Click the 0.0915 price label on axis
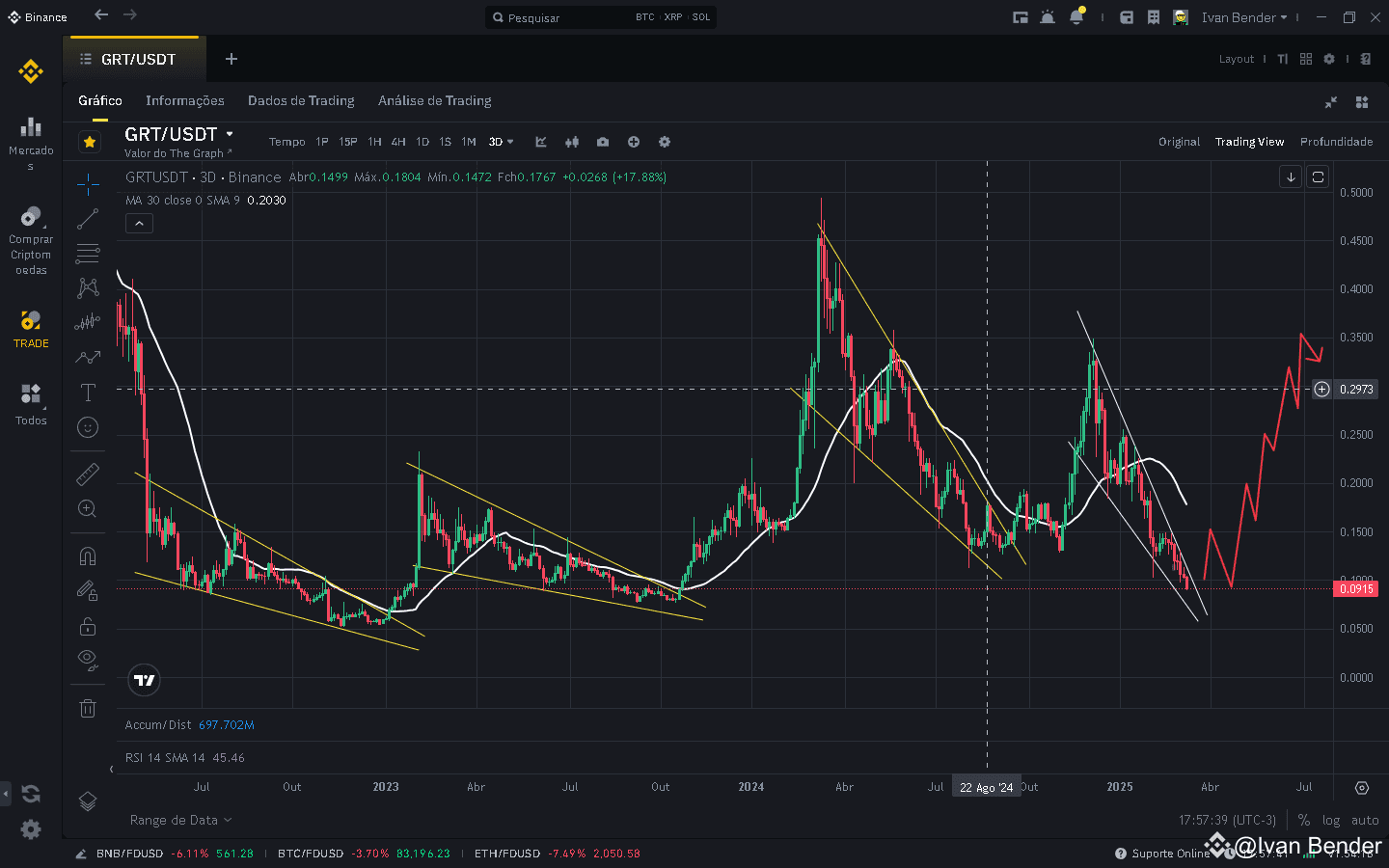 [x=1356, y=588]
